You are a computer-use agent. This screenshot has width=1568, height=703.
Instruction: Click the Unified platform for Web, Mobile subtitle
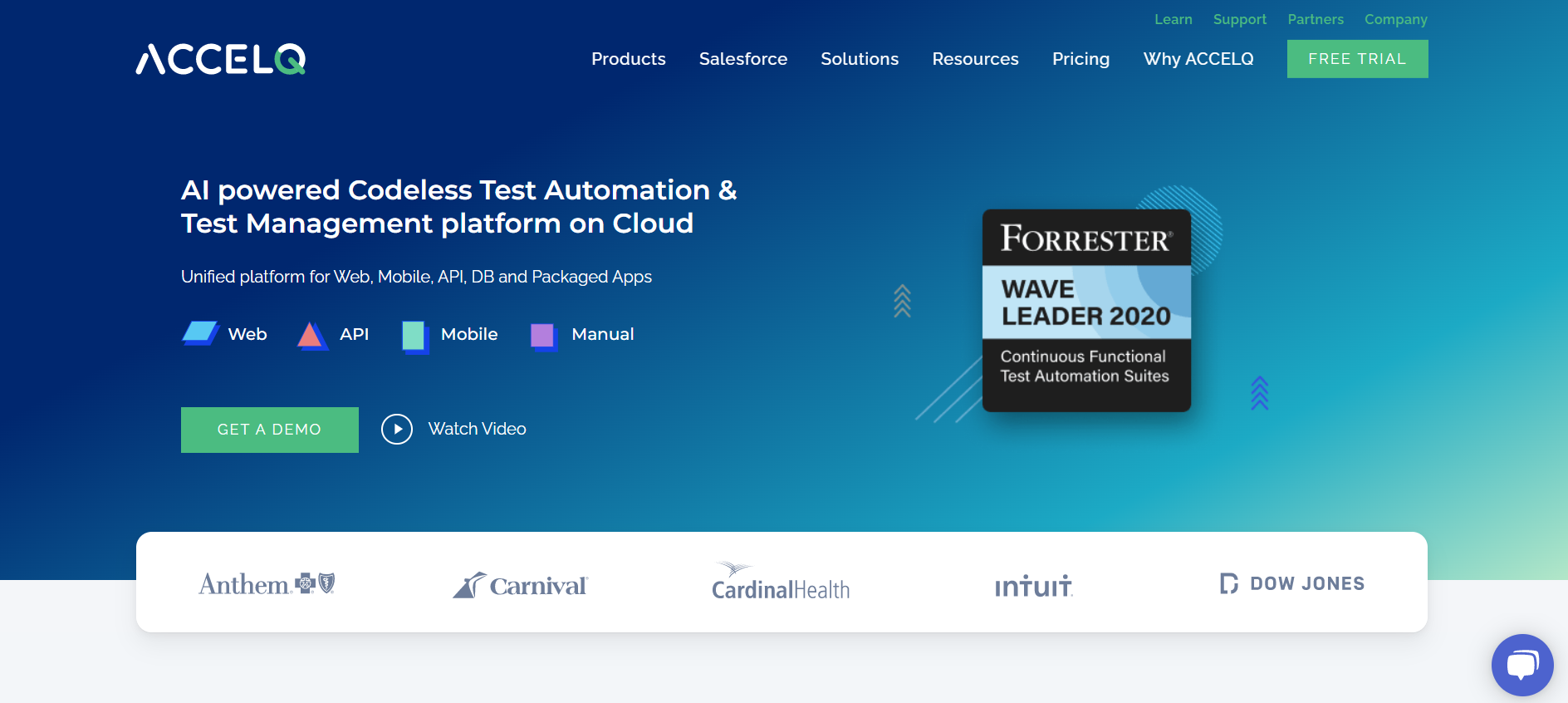click(x=416, y=277)
